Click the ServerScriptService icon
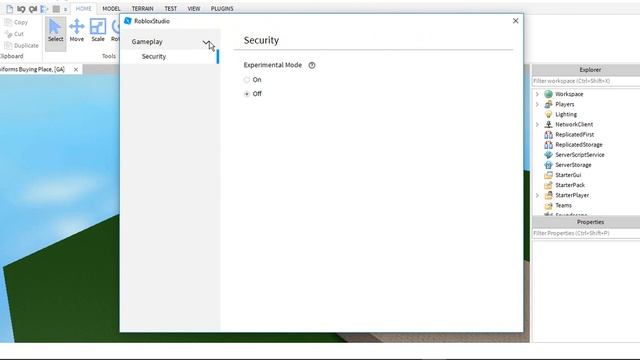Image resolution: width=640 pixels, height=360 pixels. (x=548, y=155)
